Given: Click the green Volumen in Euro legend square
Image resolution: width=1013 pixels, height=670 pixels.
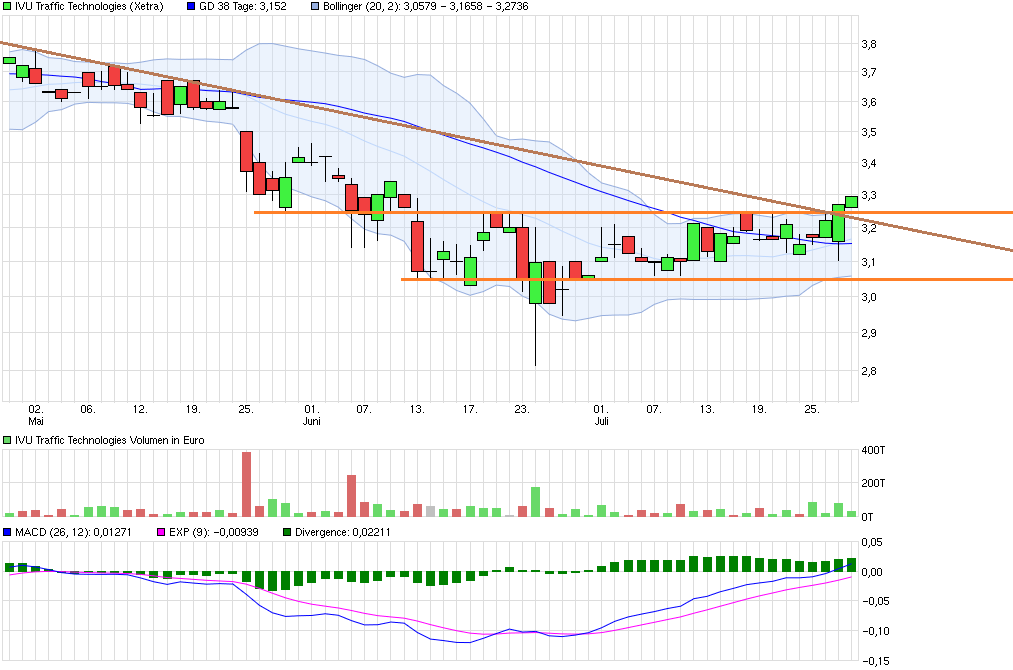Looking at the screenshot, I should (x=8, y=438).
